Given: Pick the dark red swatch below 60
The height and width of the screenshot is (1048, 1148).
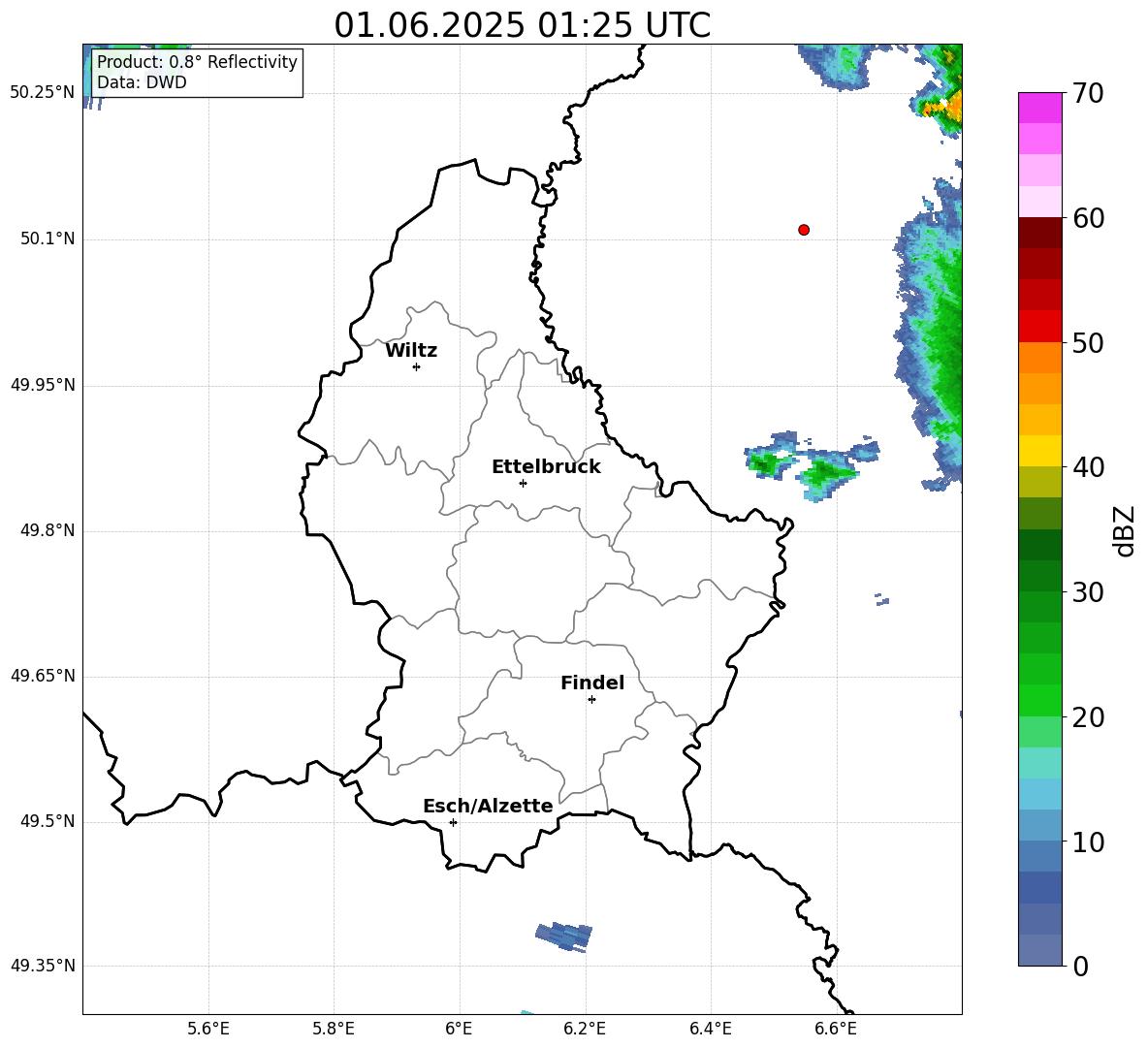Looking at the screenshot, I should click(1040, 233).
